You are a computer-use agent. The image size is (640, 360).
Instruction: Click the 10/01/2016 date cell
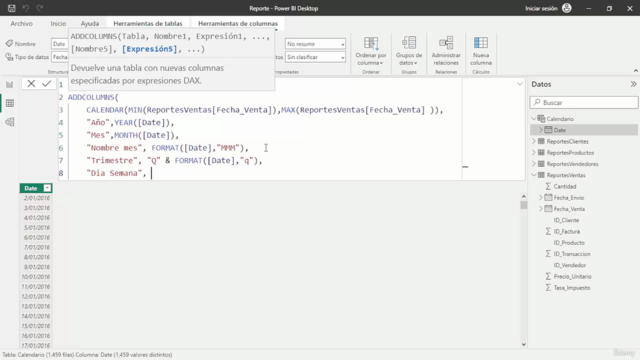point(36,277)
